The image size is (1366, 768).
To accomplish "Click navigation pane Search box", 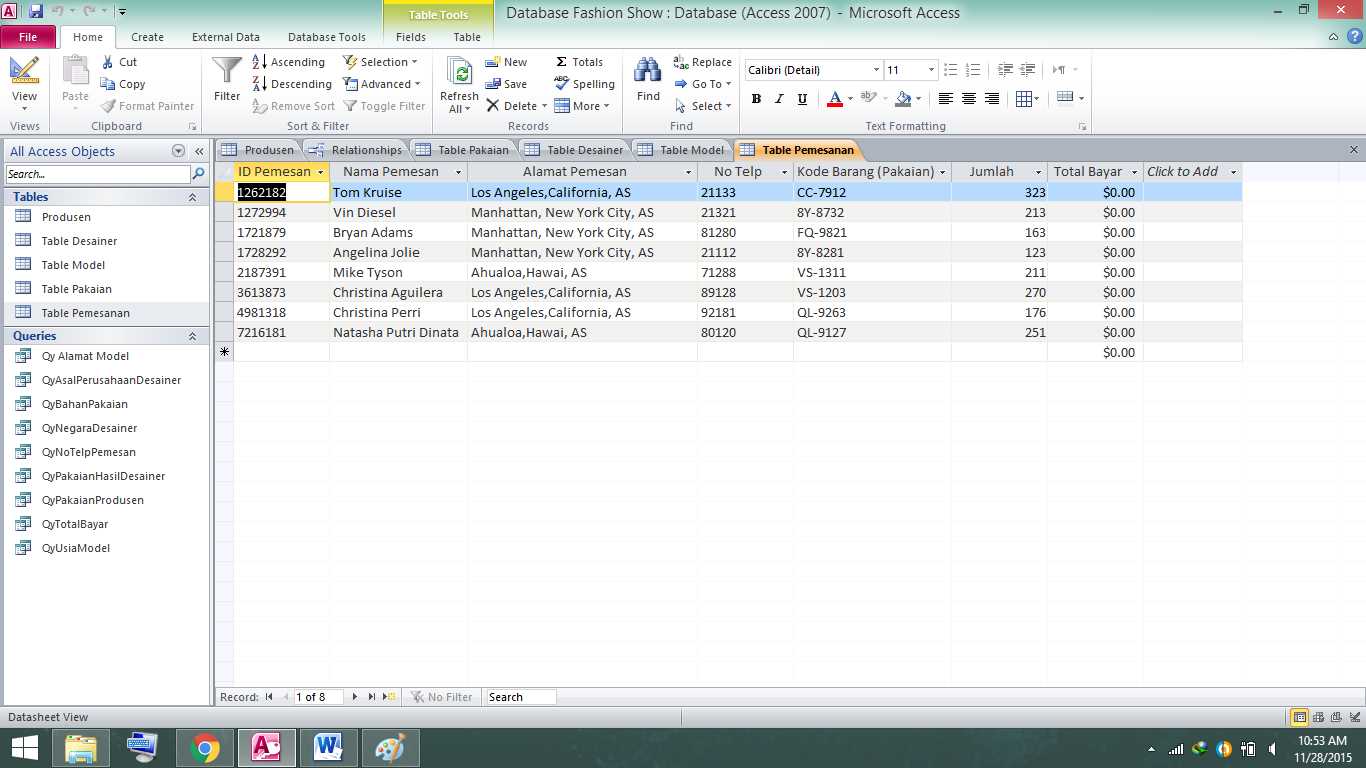I will coord(98,174).
